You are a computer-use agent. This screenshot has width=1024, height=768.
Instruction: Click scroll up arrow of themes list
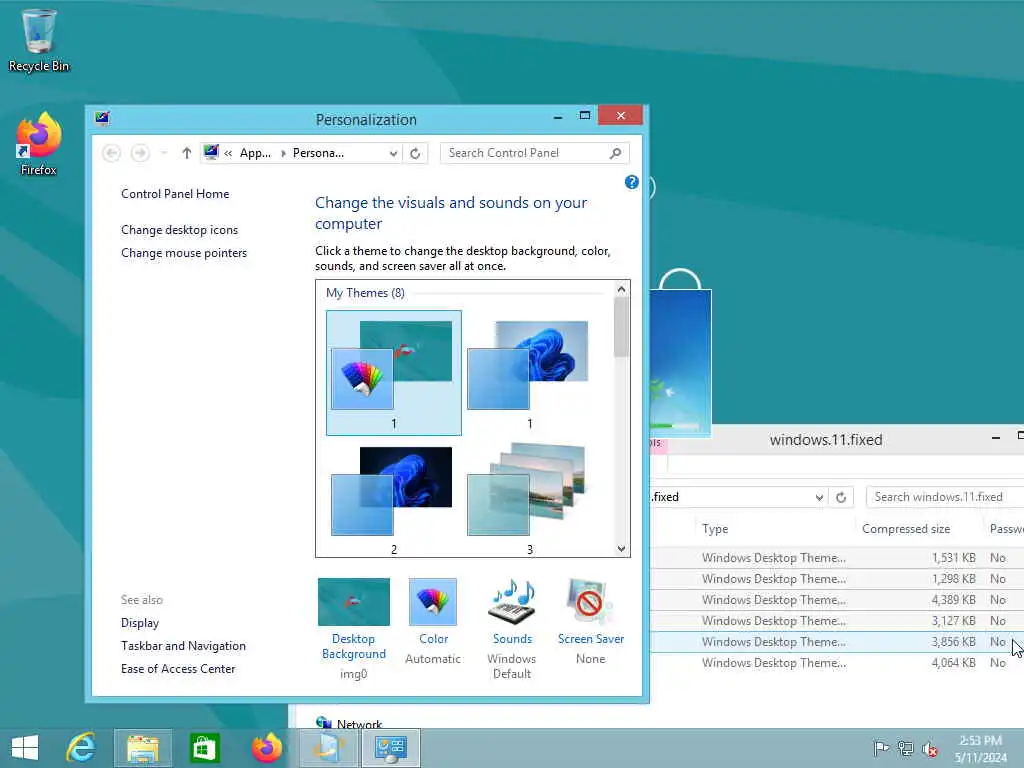click(x=622, y=289)
